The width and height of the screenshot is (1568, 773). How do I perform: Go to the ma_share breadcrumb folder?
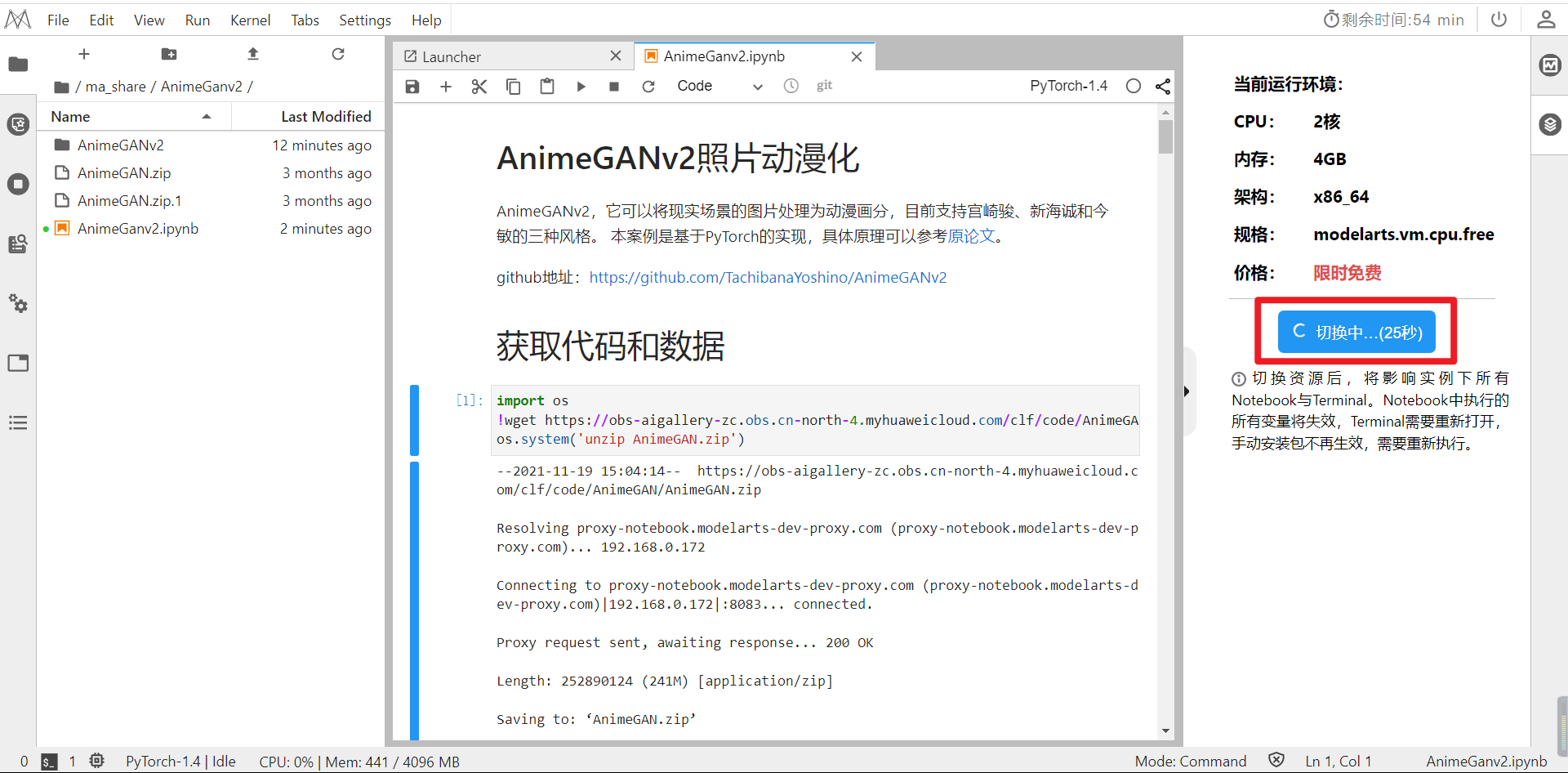[x=116, y=87]
